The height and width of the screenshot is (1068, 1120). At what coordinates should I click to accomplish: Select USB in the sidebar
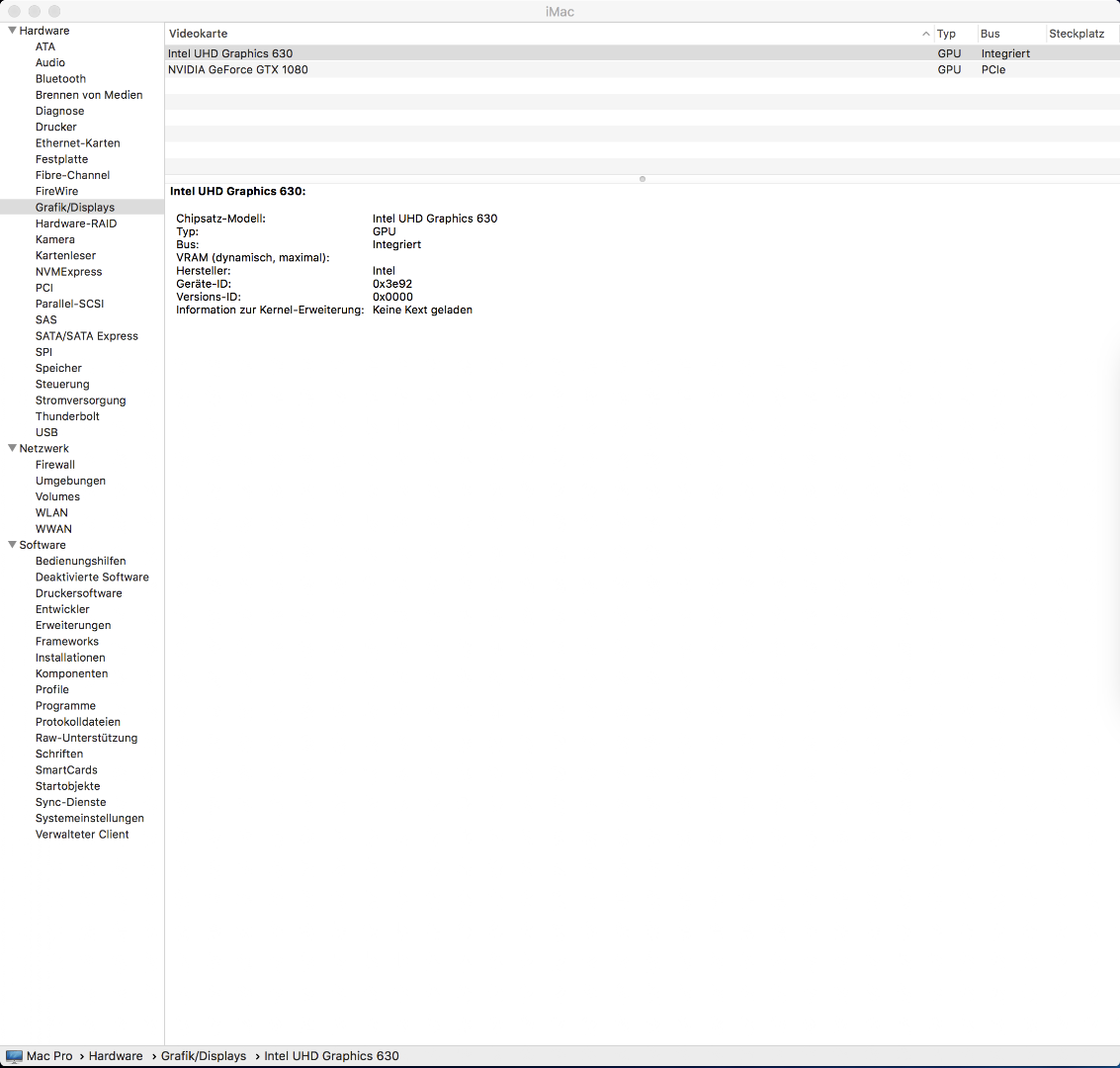pos(46,432)
